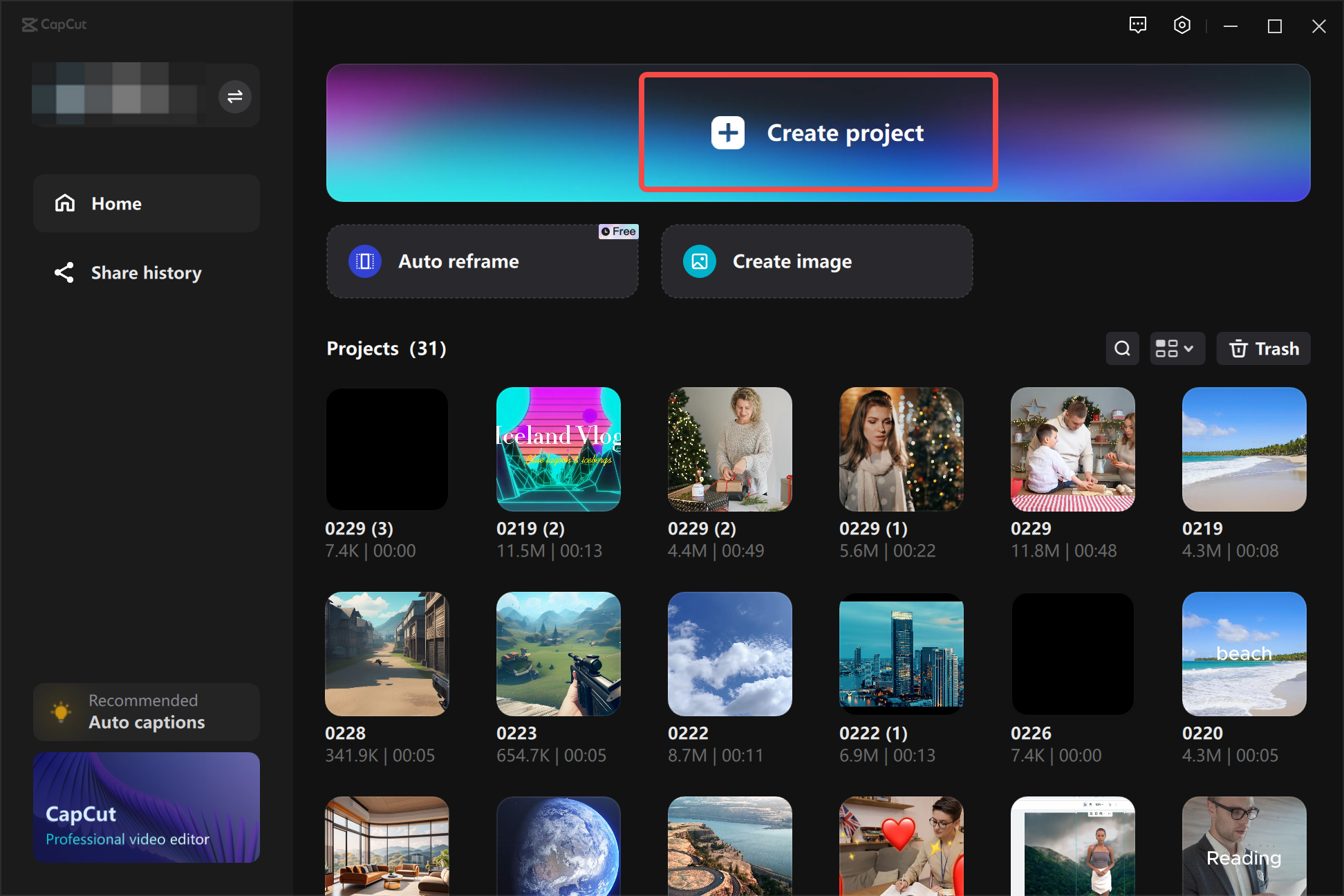Open project 0229 (2) gift wrapping thumbnail
The image size is (1344, 896).
tap(730, 449)
